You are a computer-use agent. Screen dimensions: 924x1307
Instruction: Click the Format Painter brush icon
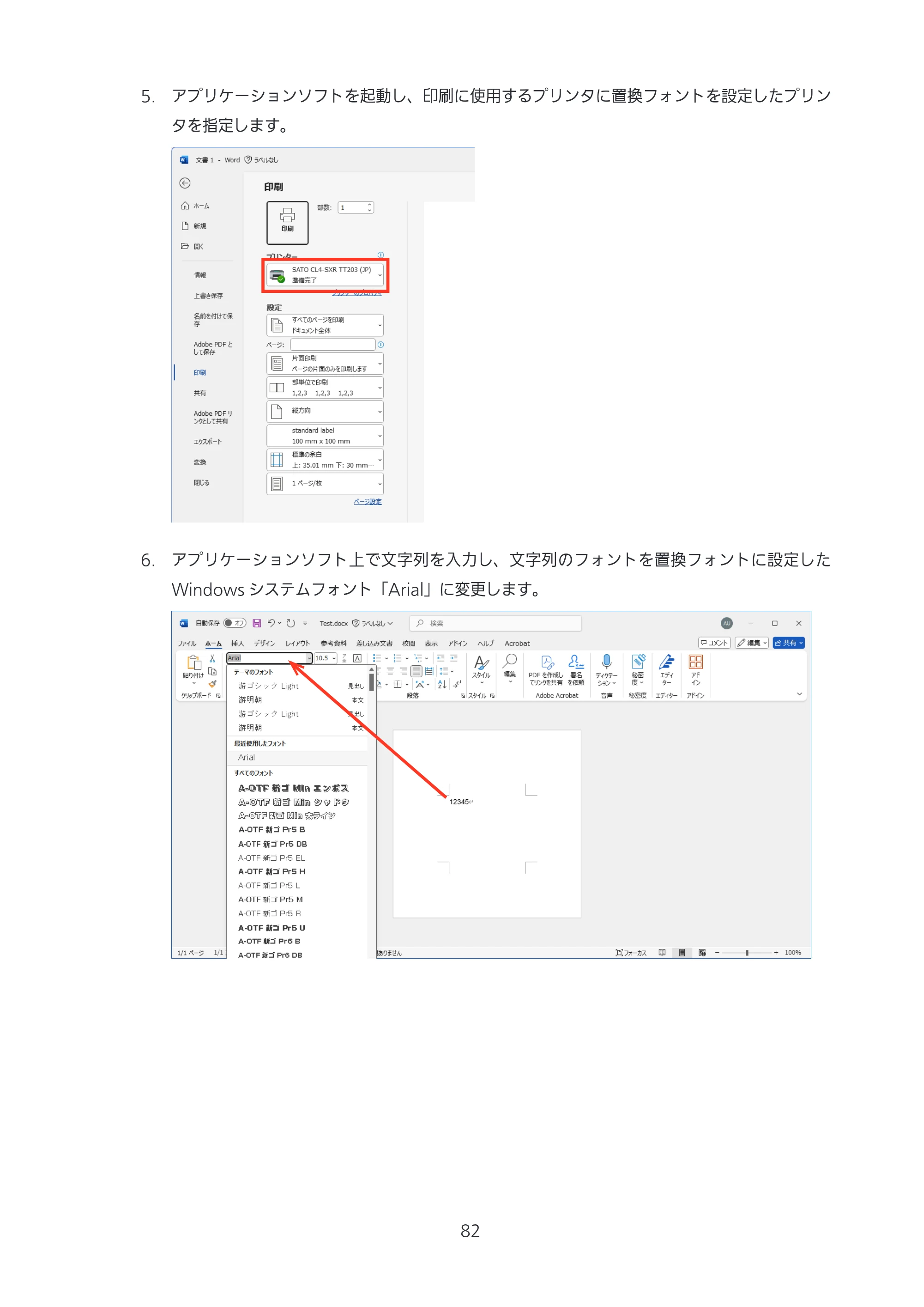[212, 684]
